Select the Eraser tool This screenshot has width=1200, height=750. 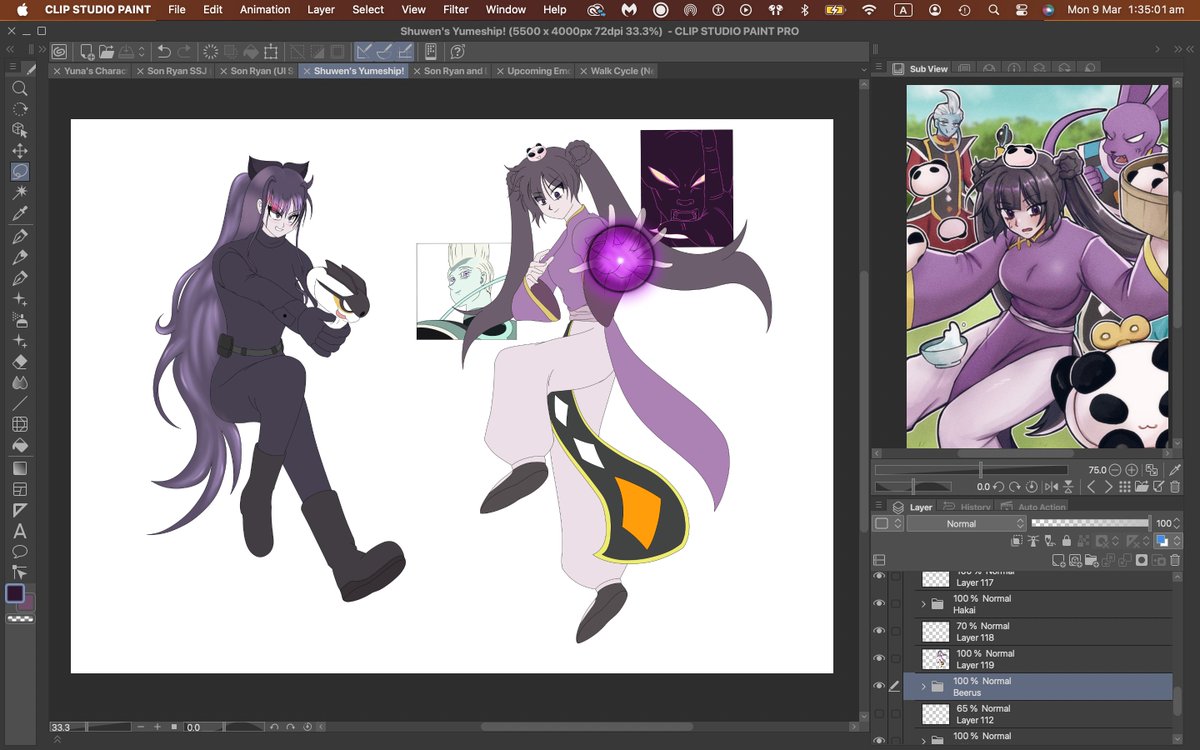19,362
